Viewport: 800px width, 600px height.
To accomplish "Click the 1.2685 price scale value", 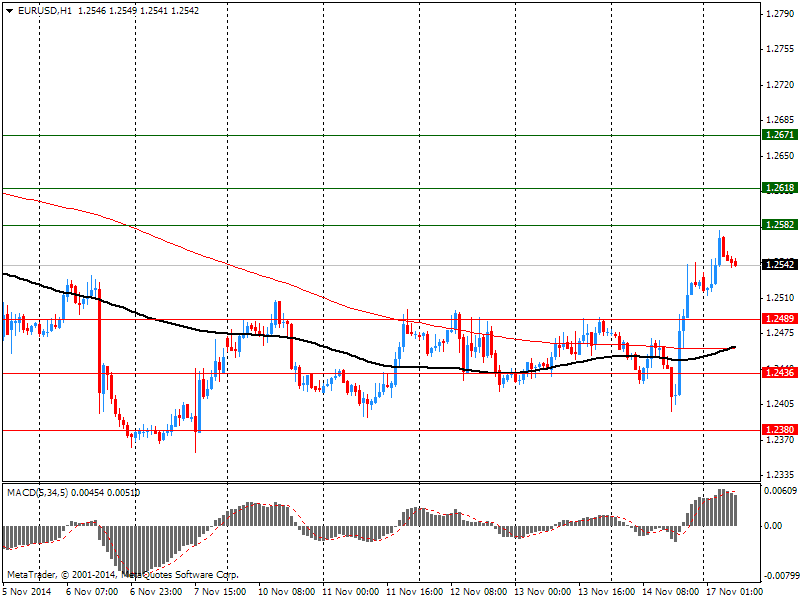I will click(781, 120).
